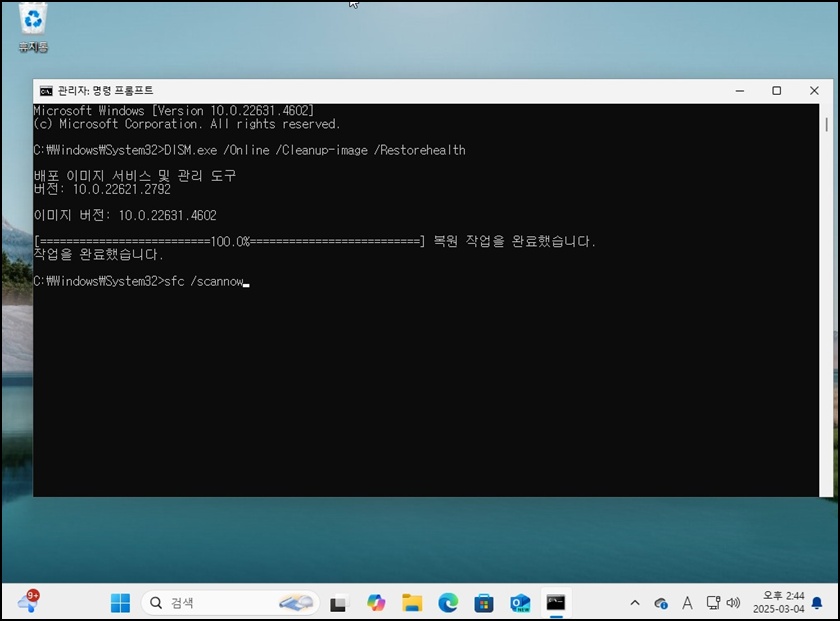Open Microsoft Store from the taskbar

484,603
